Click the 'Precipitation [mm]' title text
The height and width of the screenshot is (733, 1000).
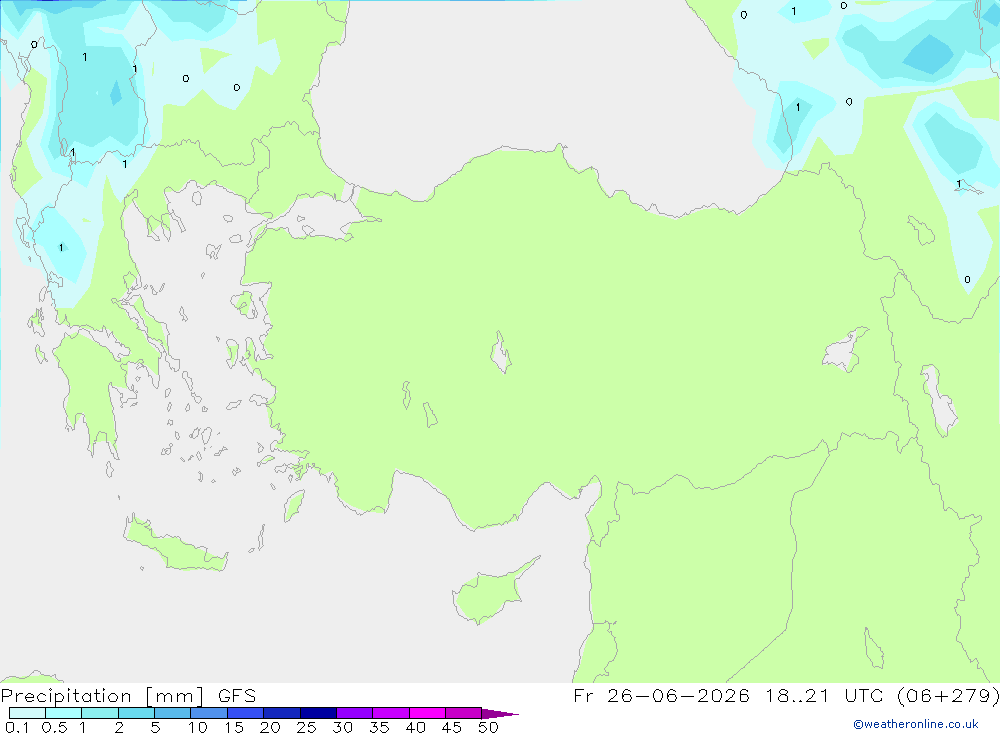pyautogui.click(x=102, y=696)
